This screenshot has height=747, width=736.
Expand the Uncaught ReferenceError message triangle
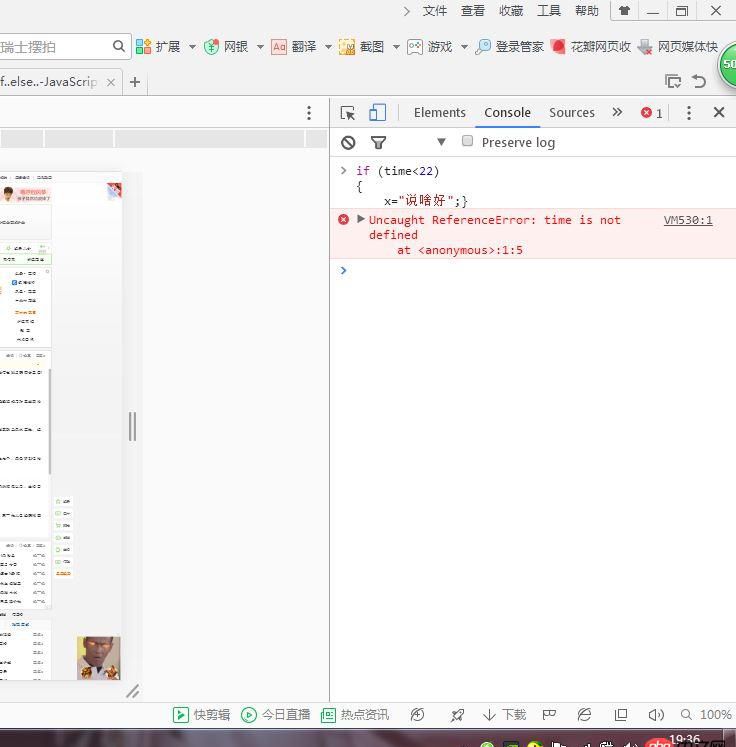[361, 219]
